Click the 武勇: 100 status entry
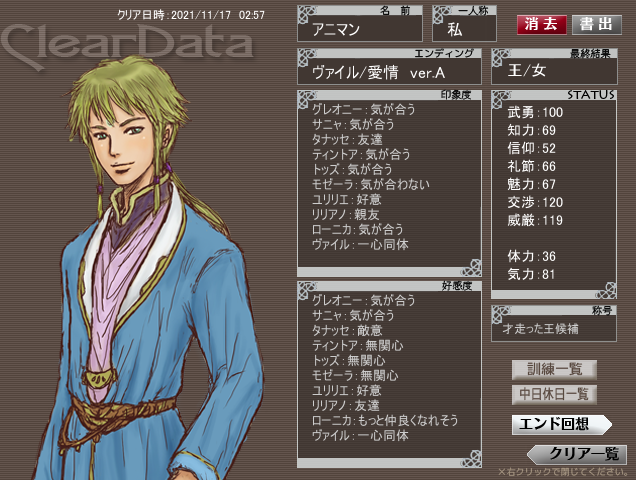Screen dimensions: 636x480 (535, 112)
